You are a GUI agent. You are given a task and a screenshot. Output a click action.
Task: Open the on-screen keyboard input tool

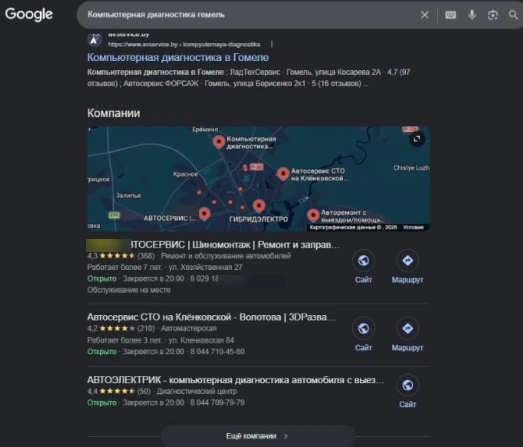pyautogui.click(x=450, y=15)
